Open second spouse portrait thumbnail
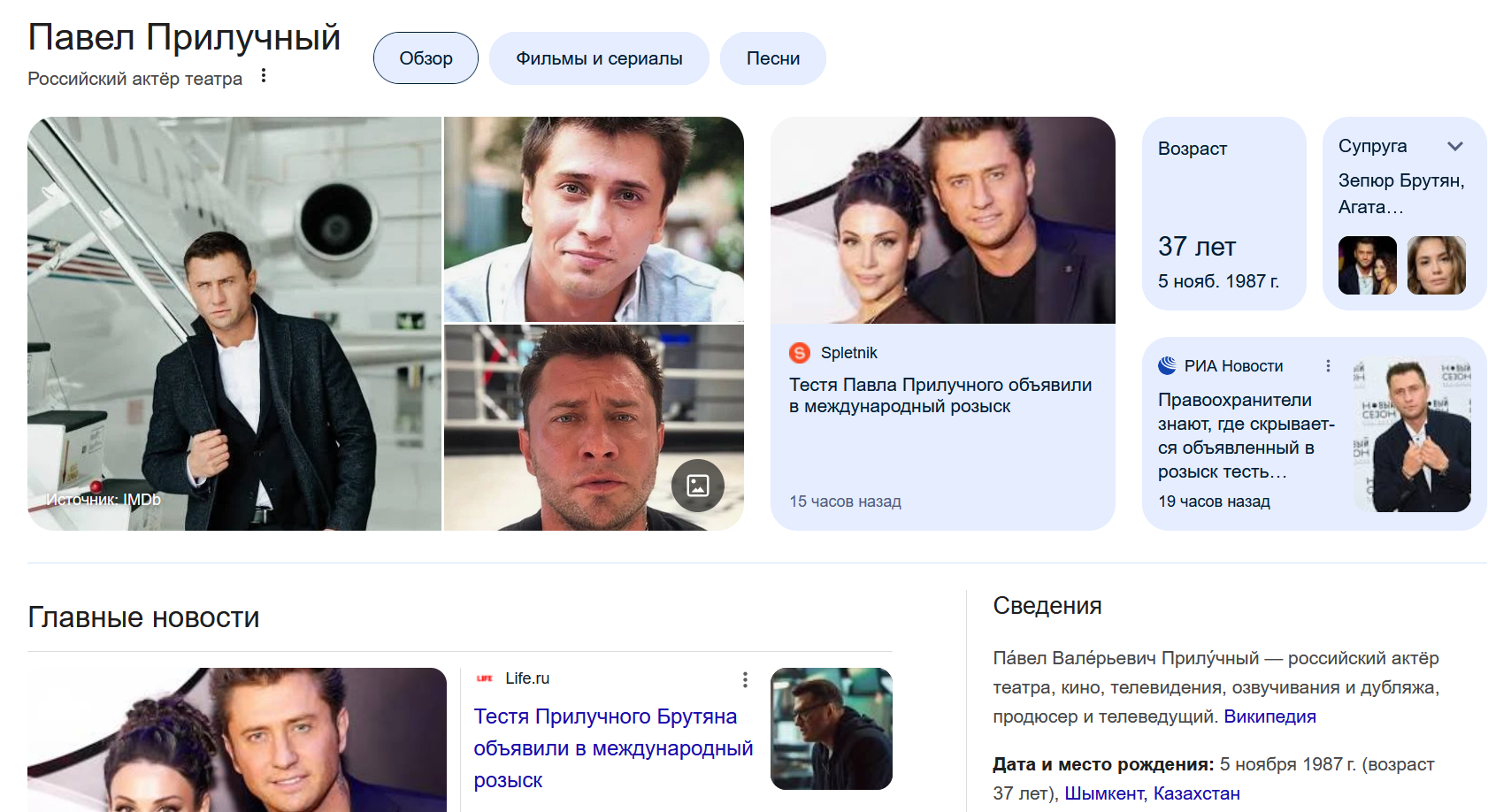 (x=1437, y=265)
